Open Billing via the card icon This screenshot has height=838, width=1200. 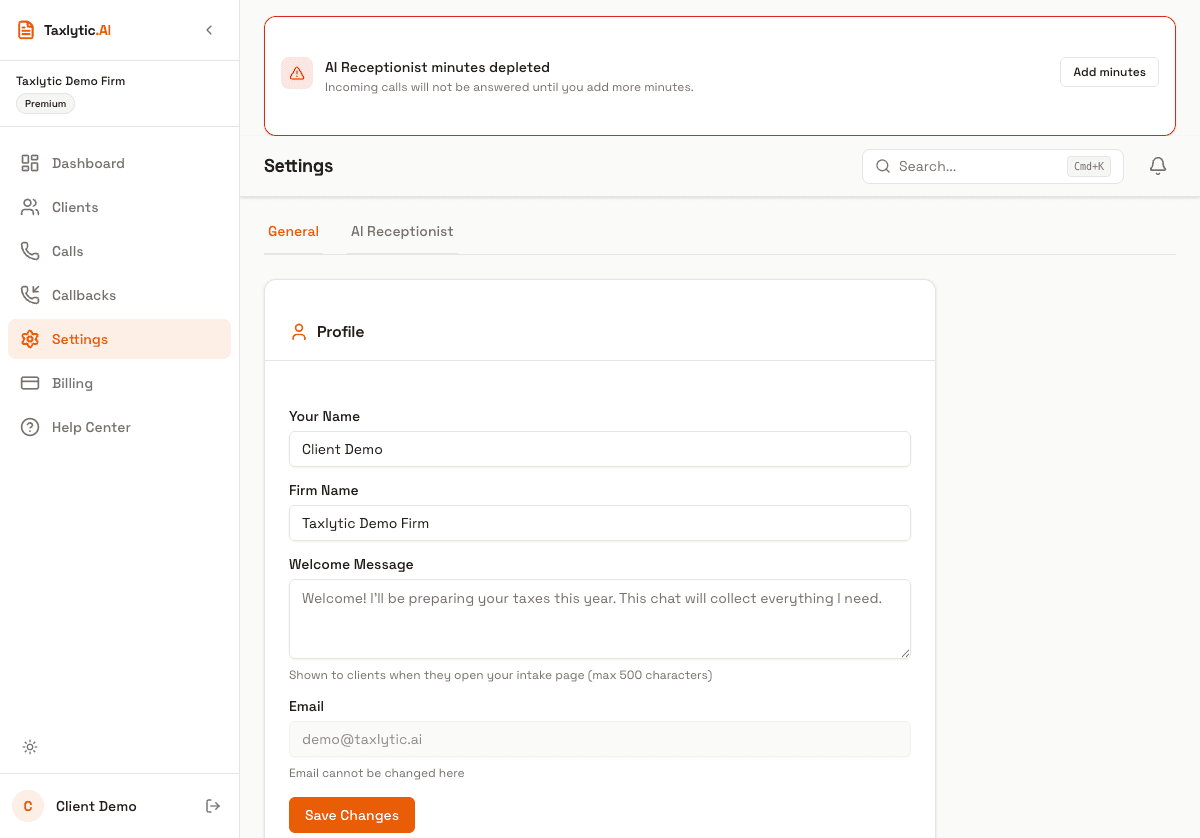30,383
